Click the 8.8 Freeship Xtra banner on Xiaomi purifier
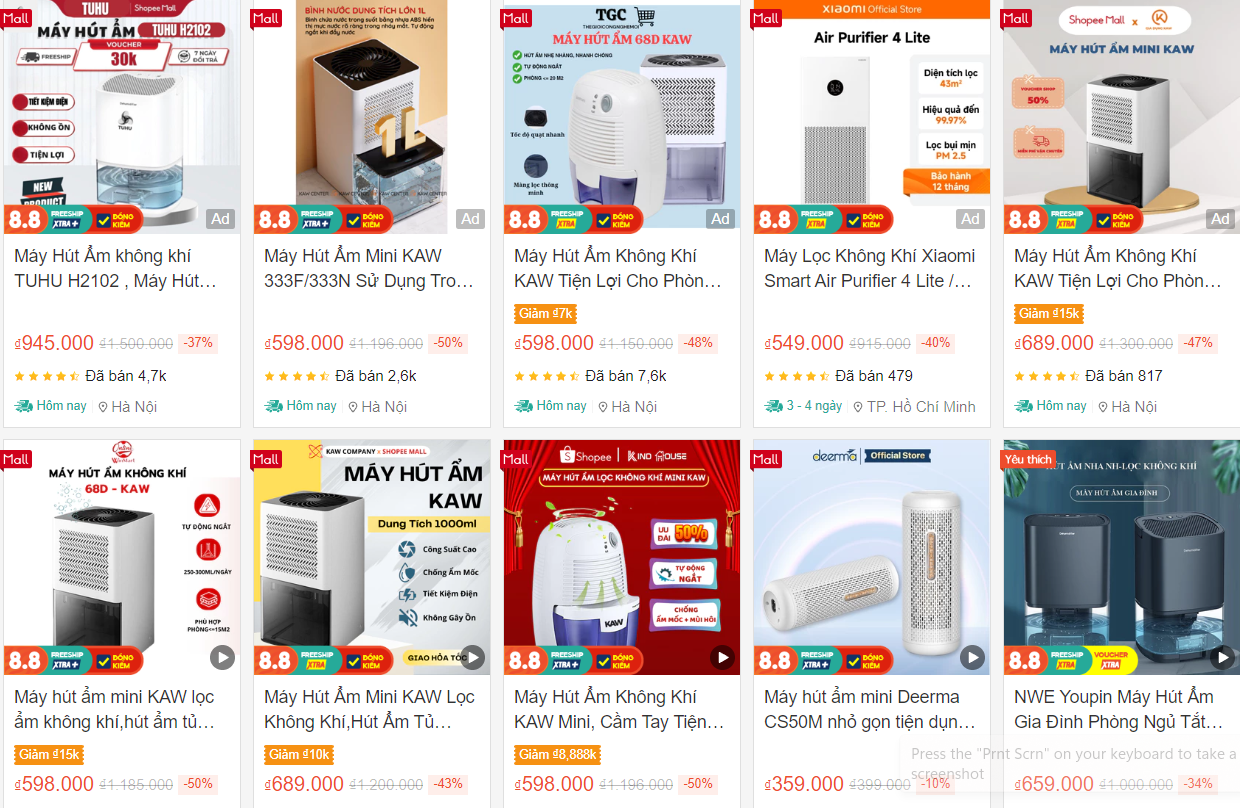Screen dimensions: 1240x808 click(823, 219)
